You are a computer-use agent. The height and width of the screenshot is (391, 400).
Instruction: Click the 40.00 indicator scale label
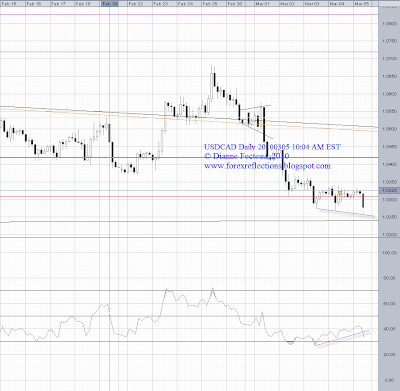click(390, 329)
